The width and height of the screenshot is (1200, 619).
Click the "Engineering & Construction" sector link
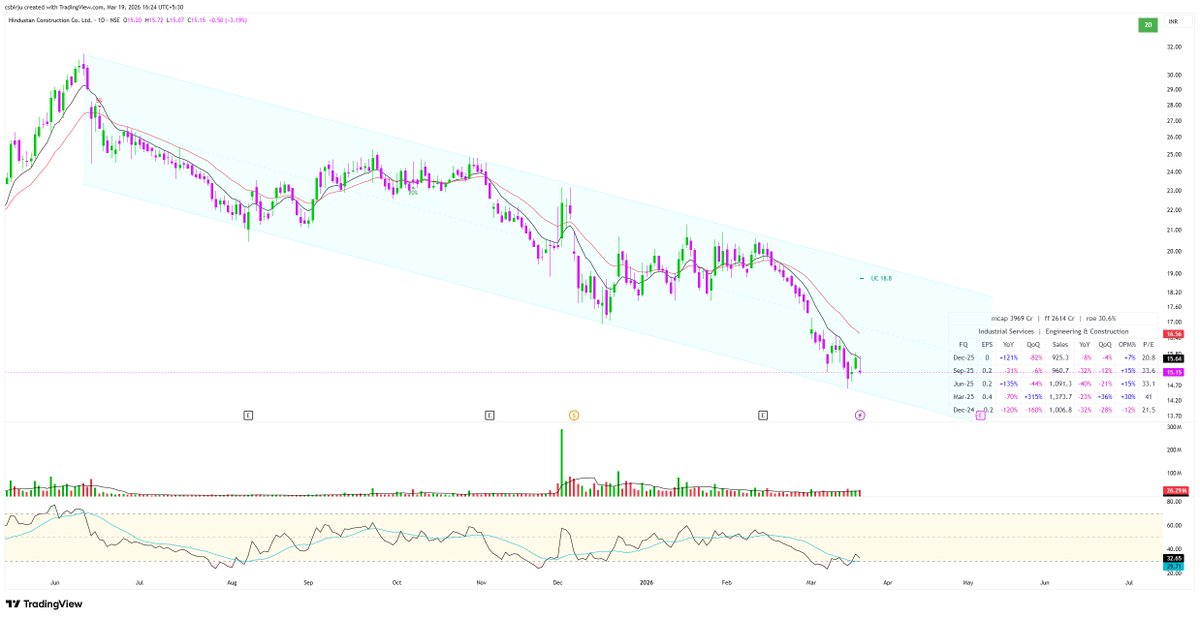(x=1087, y=331)
